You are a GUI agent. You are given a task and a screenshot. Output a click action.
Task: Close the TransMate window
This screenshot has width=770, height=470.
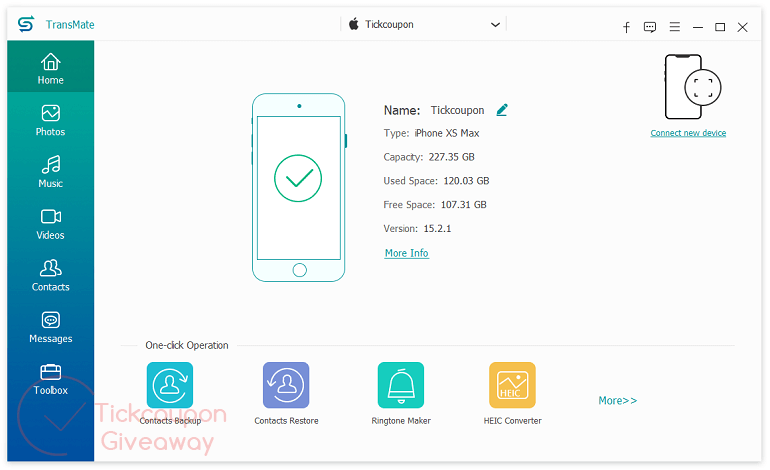(x=742, y=27)
